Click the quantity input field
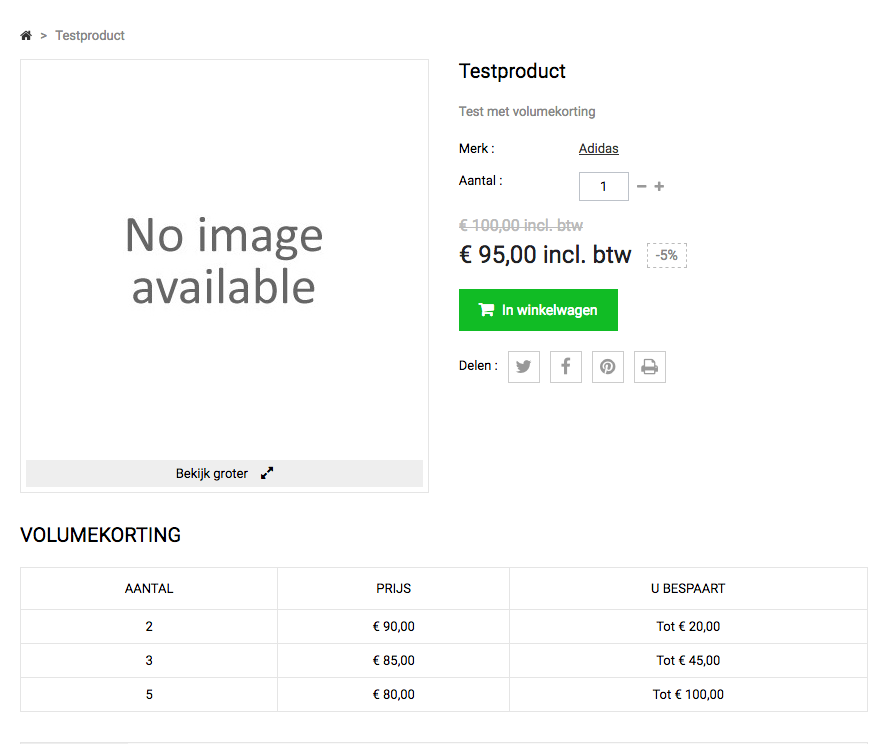The width and height of the screenshot is (878, 744). (x=603, y=187)
